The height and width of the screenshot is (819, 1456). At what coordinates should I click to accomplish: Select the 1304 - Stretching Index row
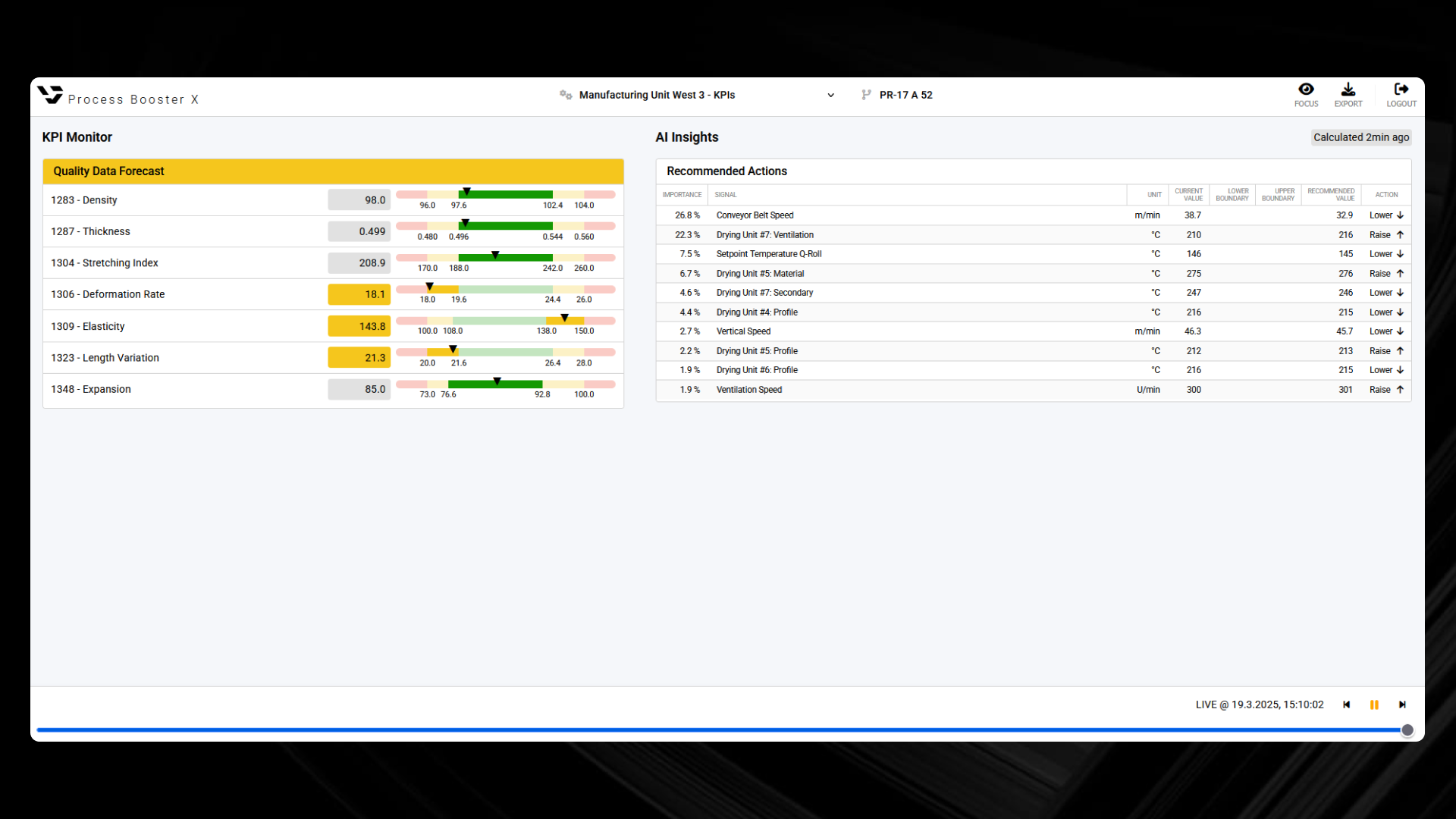click(x=334, y=263)
